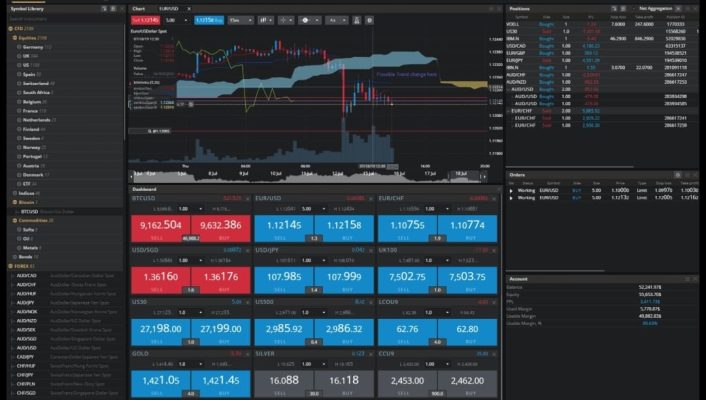Sell USD/JPY at 107.985
706x400 pixels.
284,280
